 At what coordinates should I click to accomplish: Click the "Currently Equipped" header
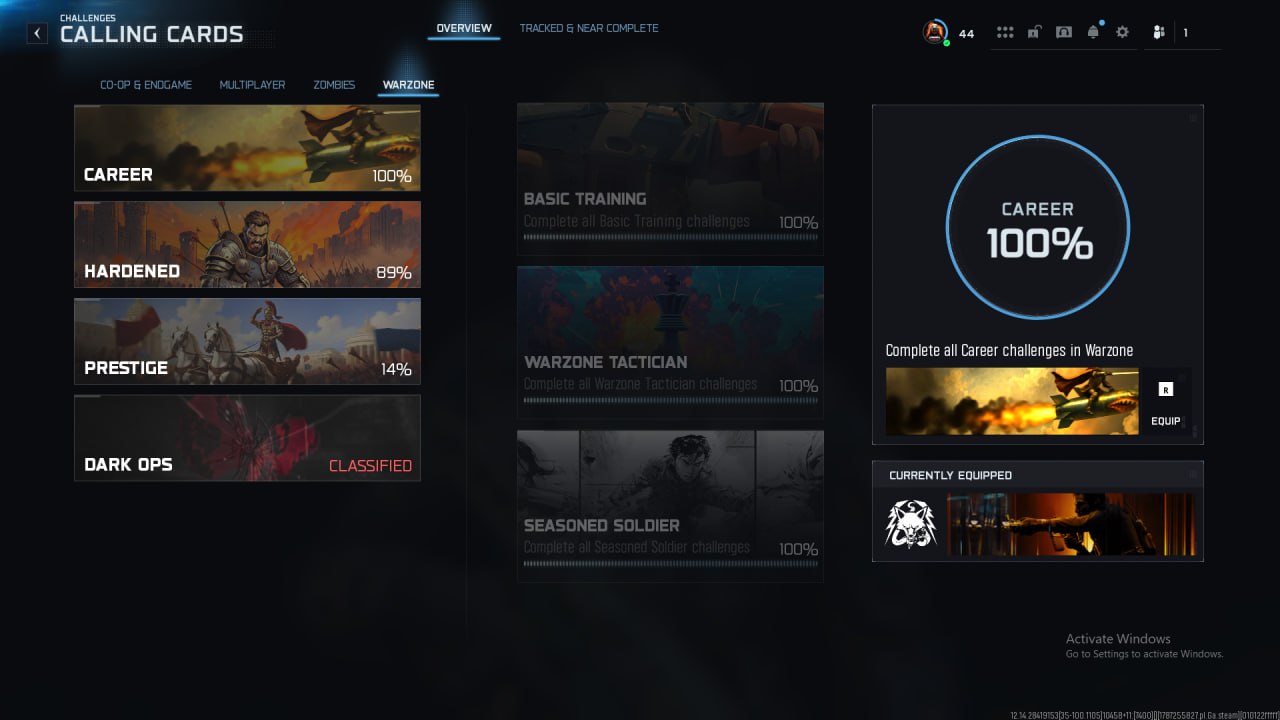[950, 475]
